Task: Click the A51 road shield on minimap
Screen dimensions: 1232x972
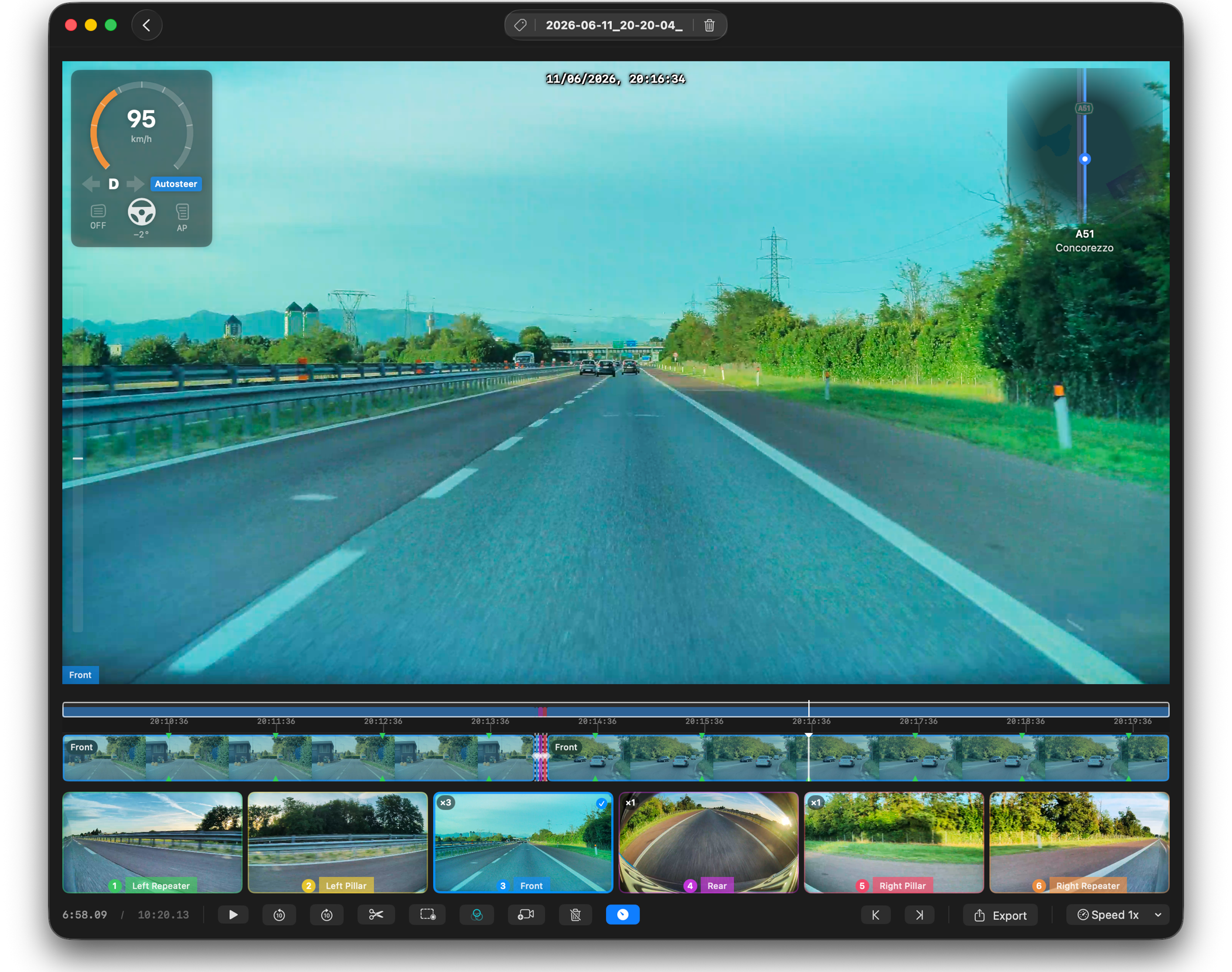Action: [1084, 108]
